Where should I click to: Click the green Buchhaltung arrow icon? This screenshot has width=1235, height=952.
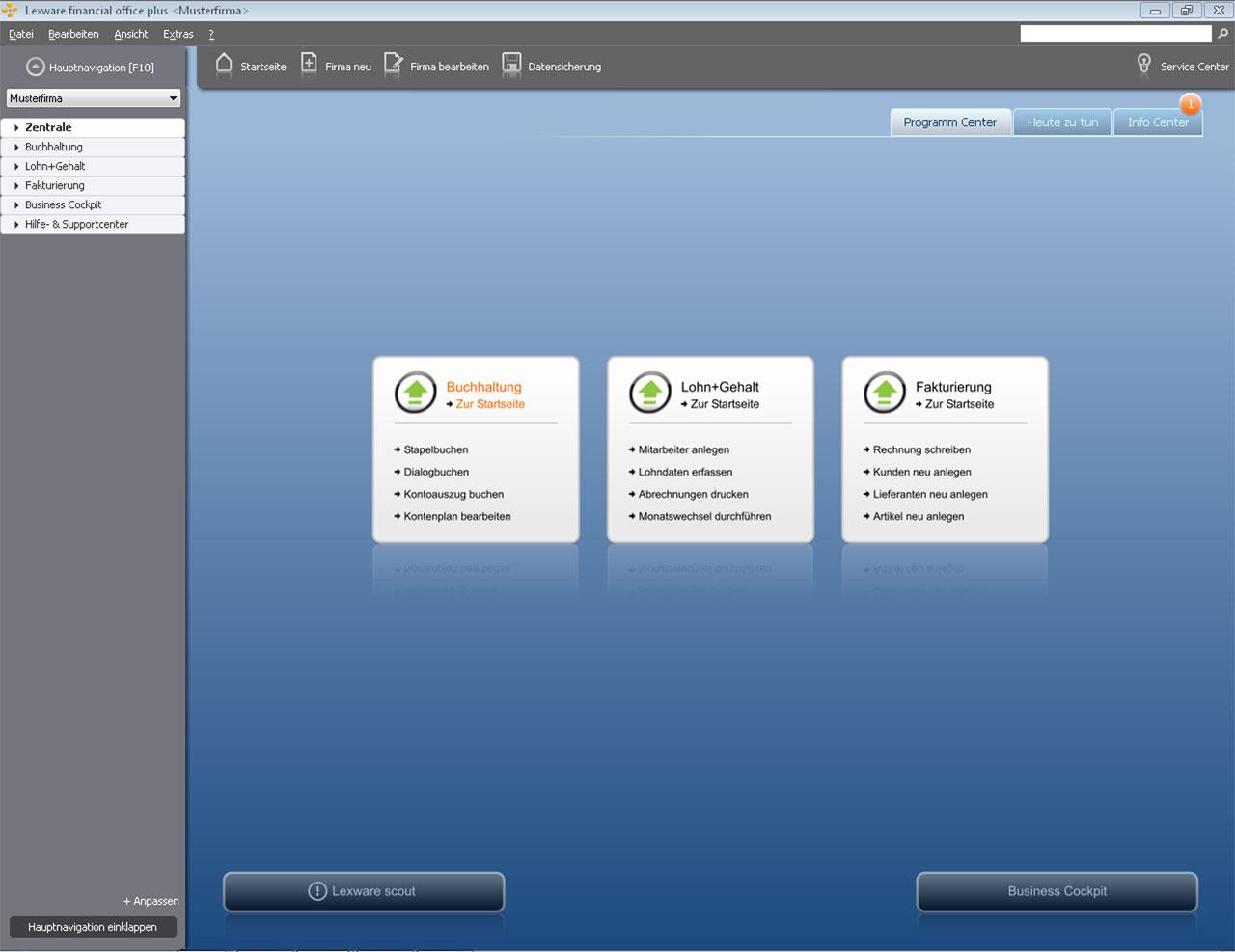click(414, 393)
